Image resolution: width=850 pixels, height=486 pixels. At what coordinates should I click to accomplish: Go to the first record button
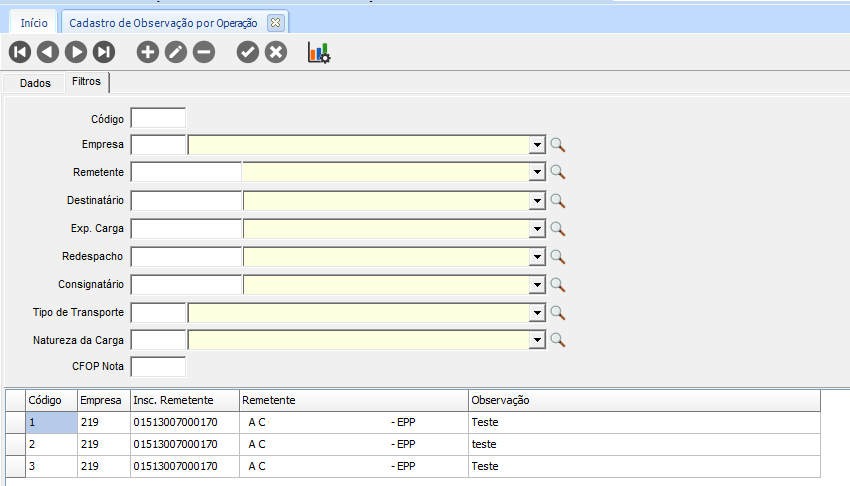tap(20, 52)
